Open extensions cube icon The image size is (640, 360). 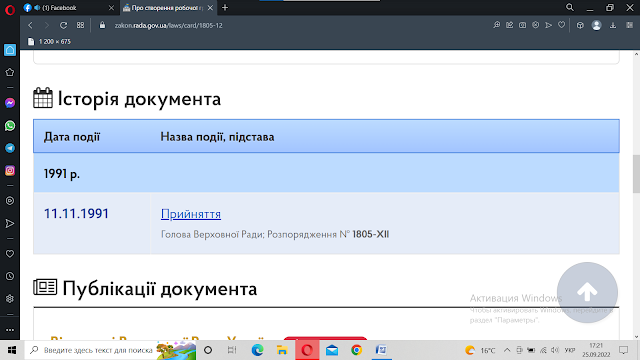[x=580, y=25]
